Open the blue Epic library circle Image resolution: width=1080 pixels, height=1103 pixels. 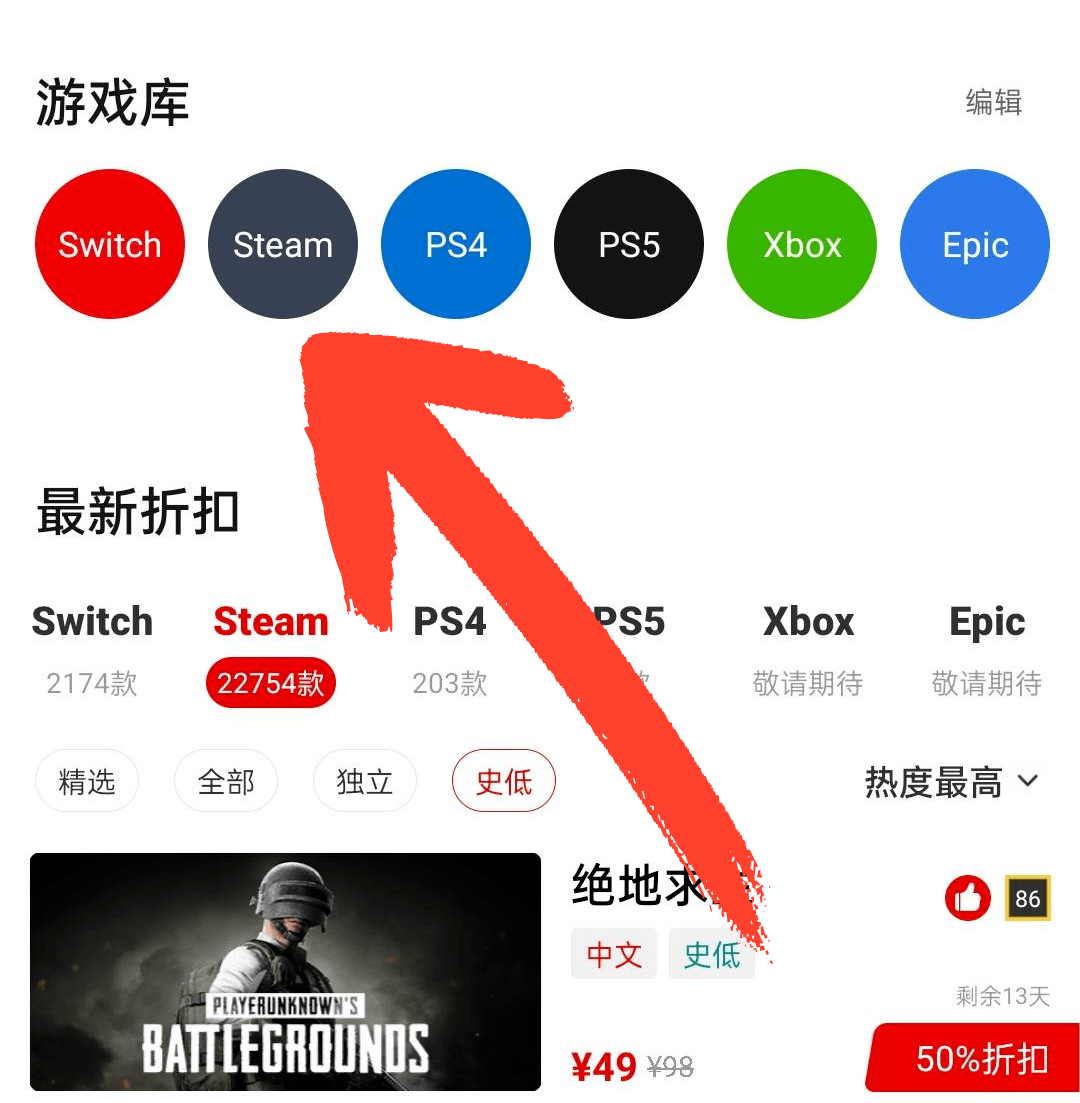click(975, 244)
